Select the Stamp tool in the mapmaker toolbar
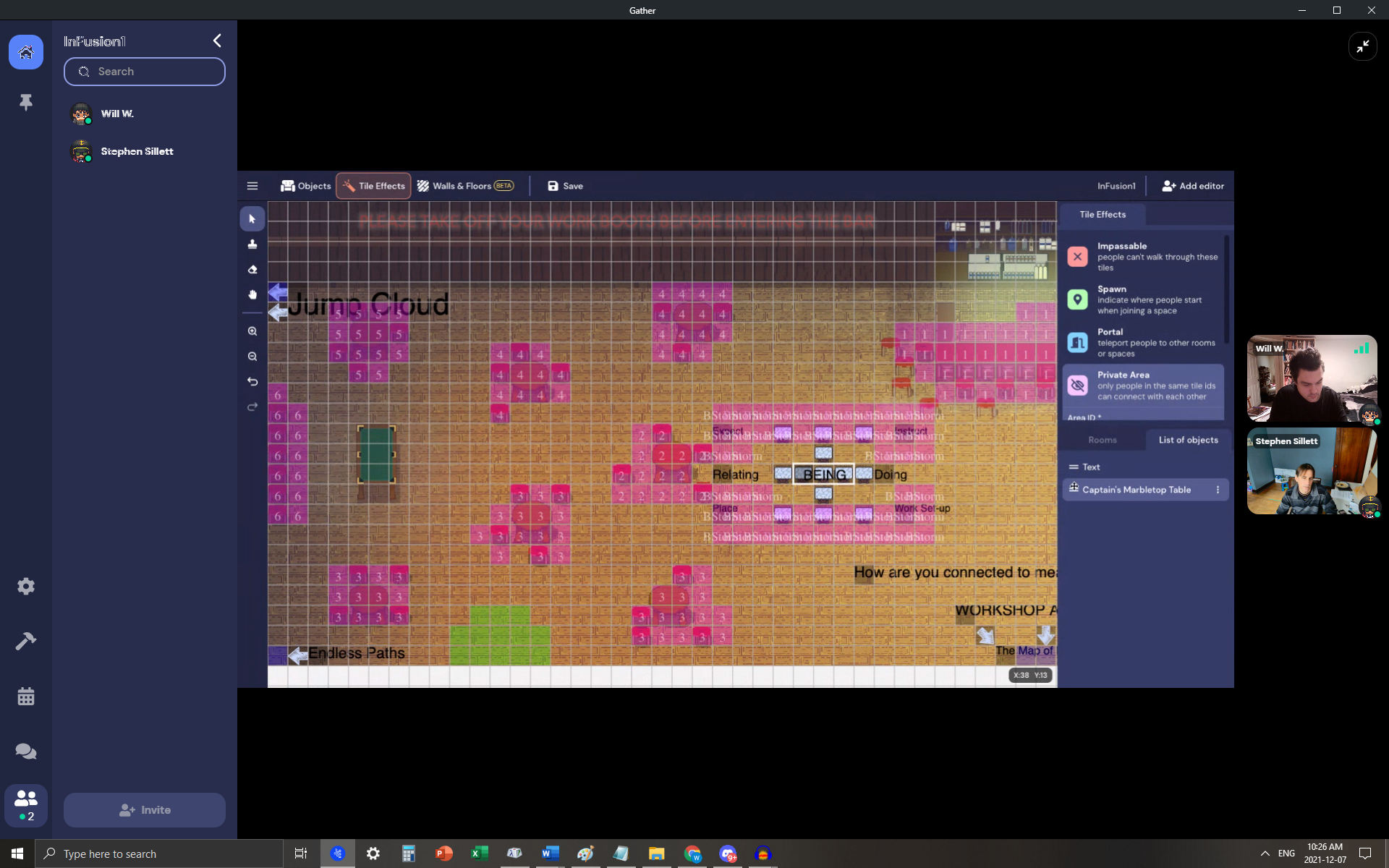The width and height of the screenshot is (1389, 868). coord(252,244)
